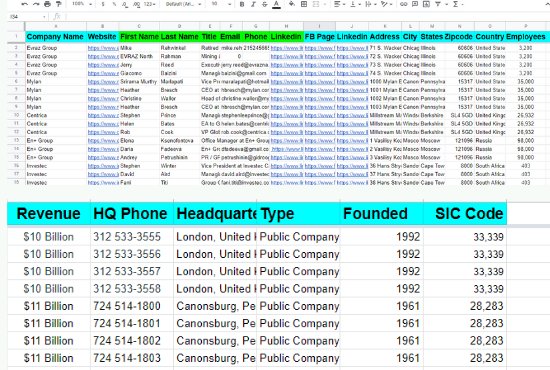Open the borders menu
The height and width of the screenshot is (370, 550).
(304, 4)
